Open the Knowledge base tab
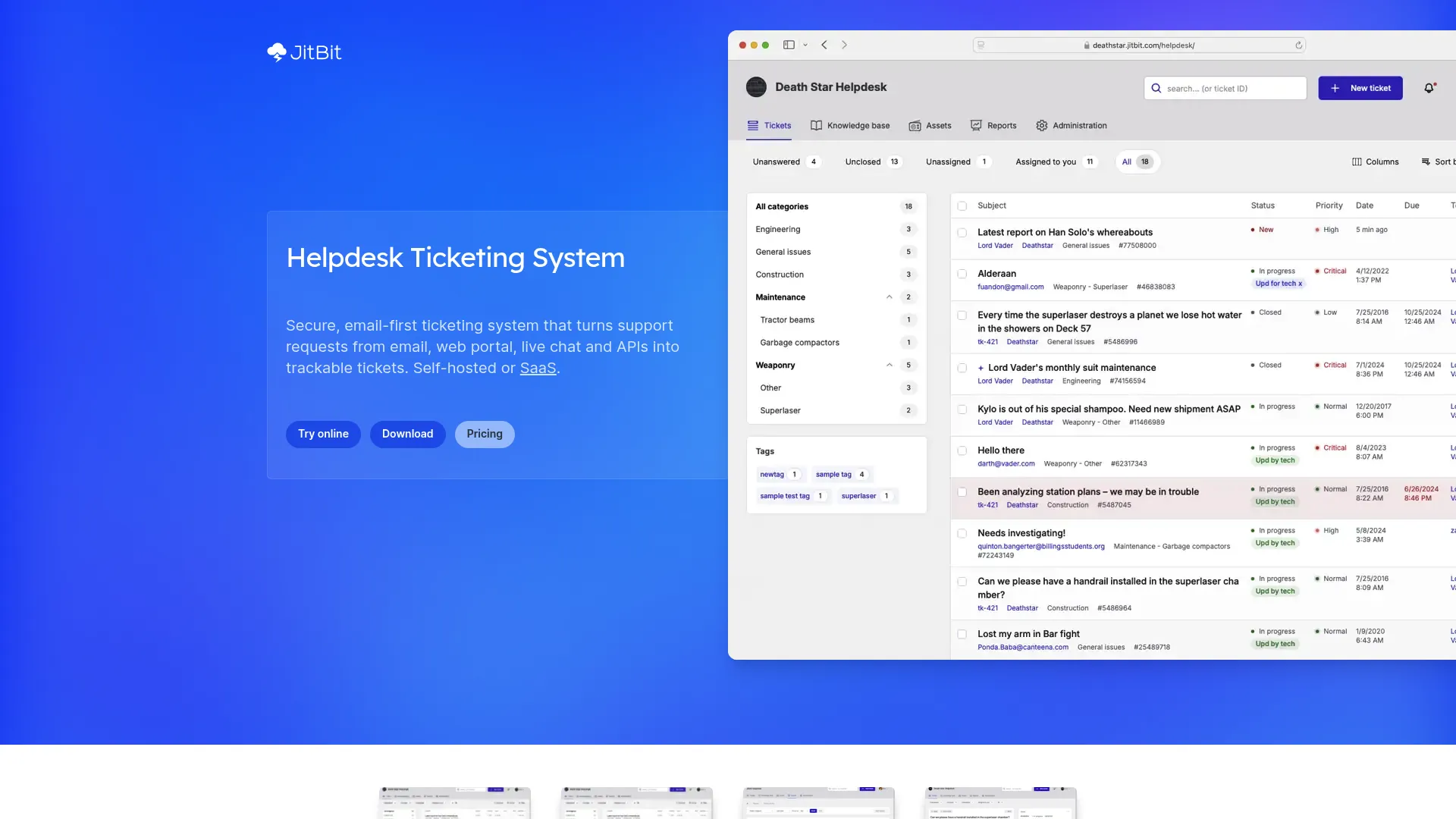 850,126
